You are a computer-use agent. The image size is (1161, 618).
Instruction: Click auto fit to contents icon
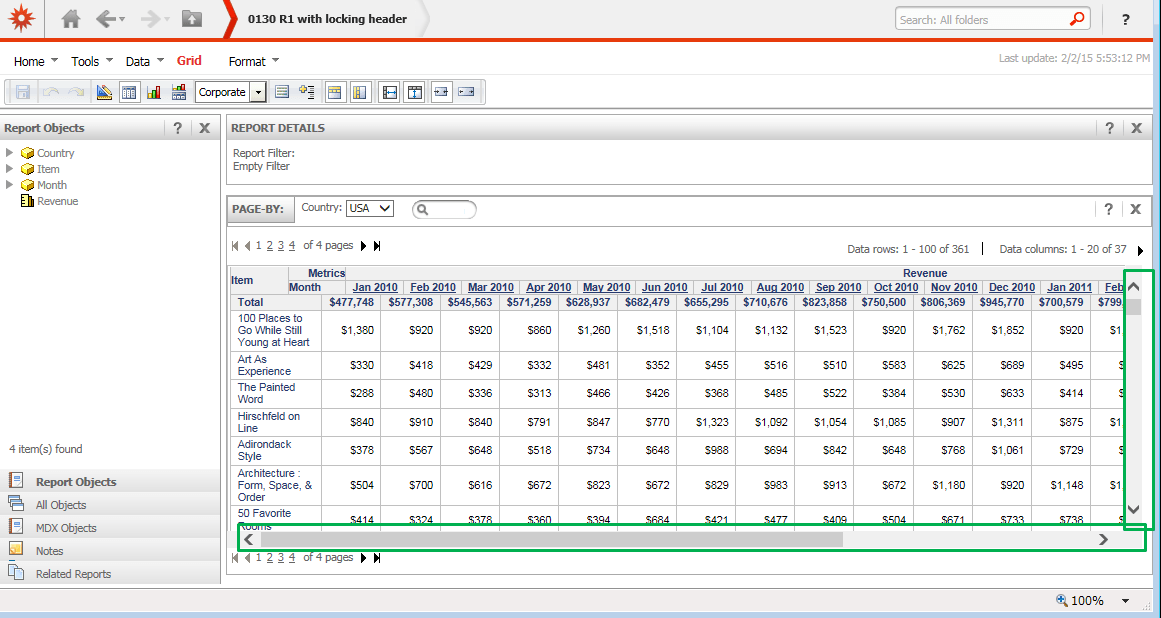point(389,92)
